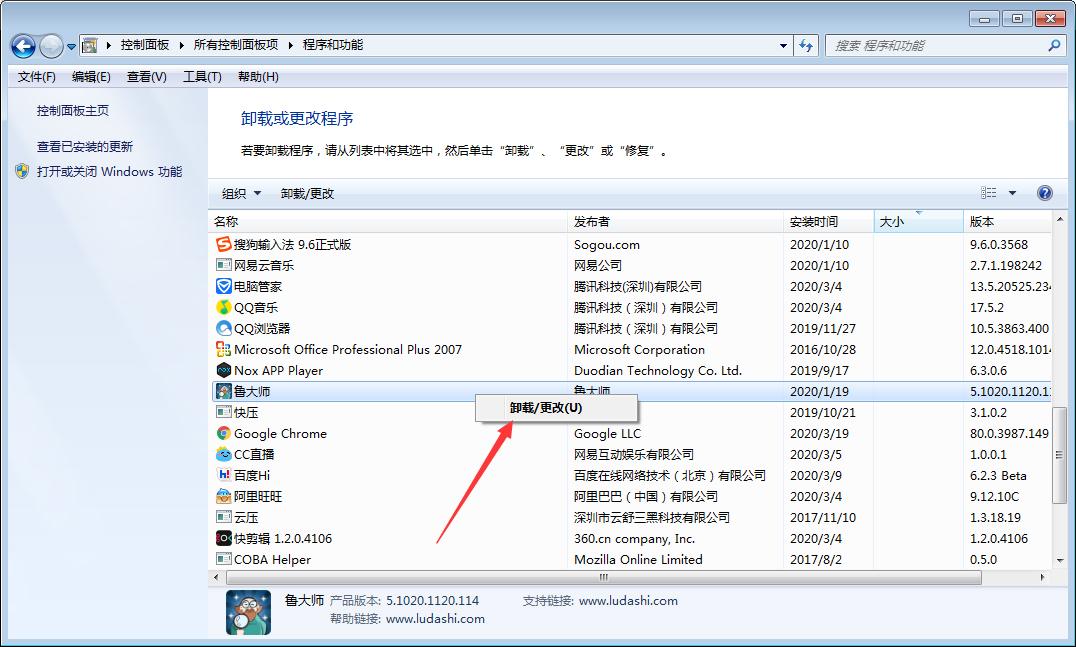The width and height of the screenshot is (1076, 647).
Task: Click the Nox APP Player icon
Action: point(224,370)
